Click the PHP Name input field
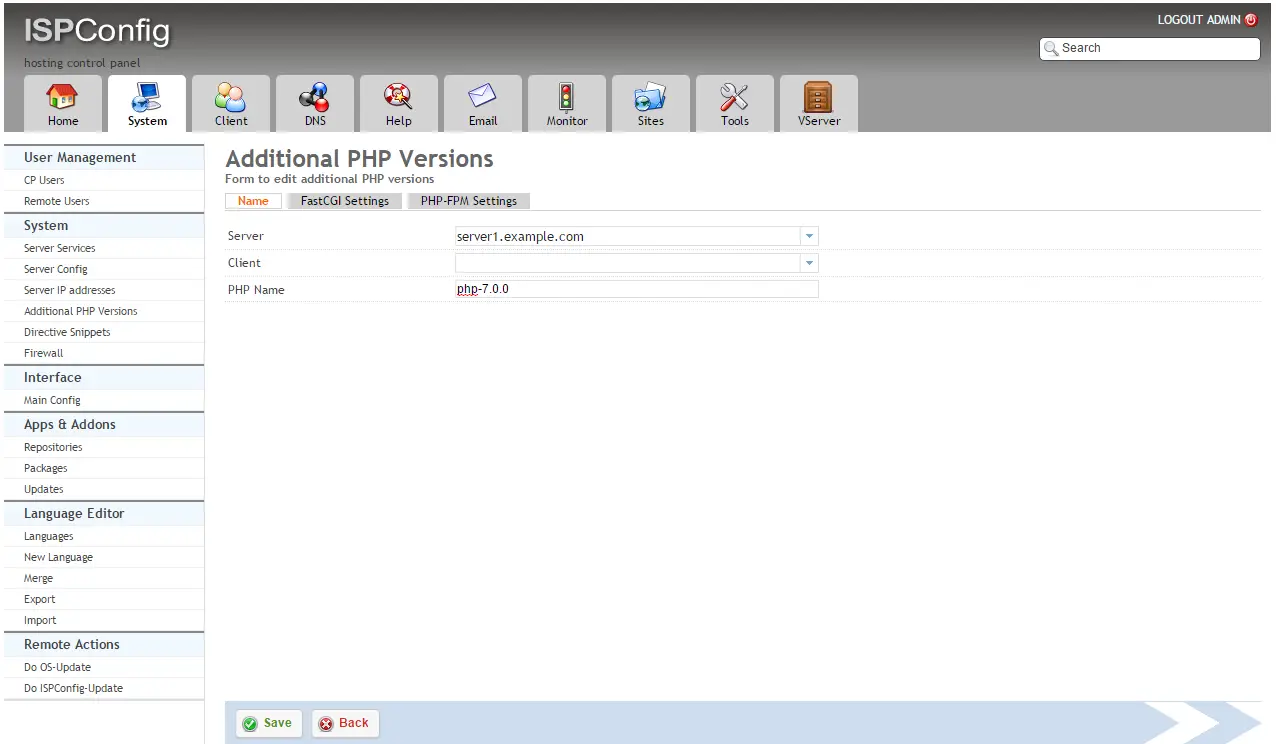Screen dimensions: 1276x744 point(637,289)
